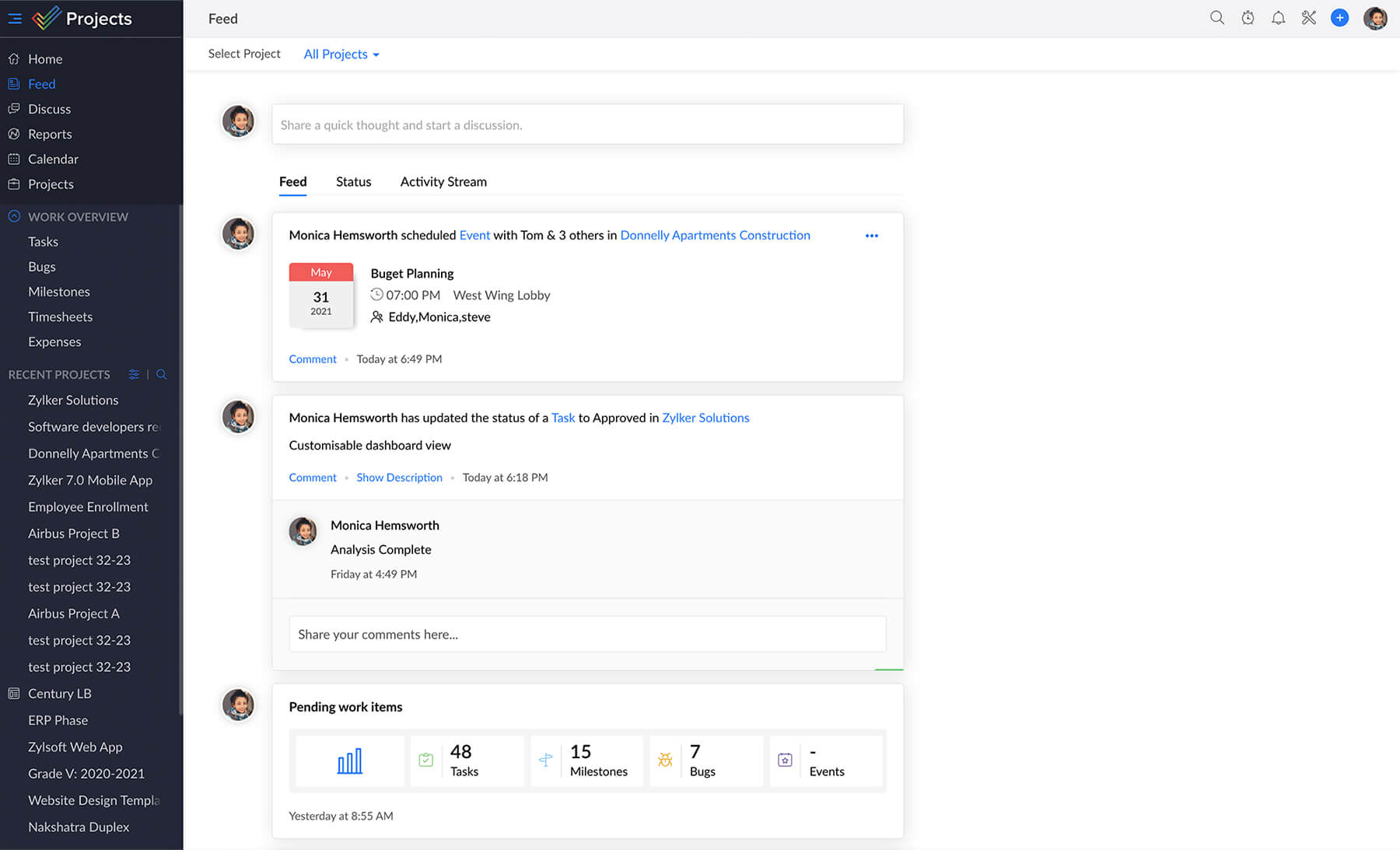Search recent projects using magnifier icon
The image size is (1400, 850).
161,374
